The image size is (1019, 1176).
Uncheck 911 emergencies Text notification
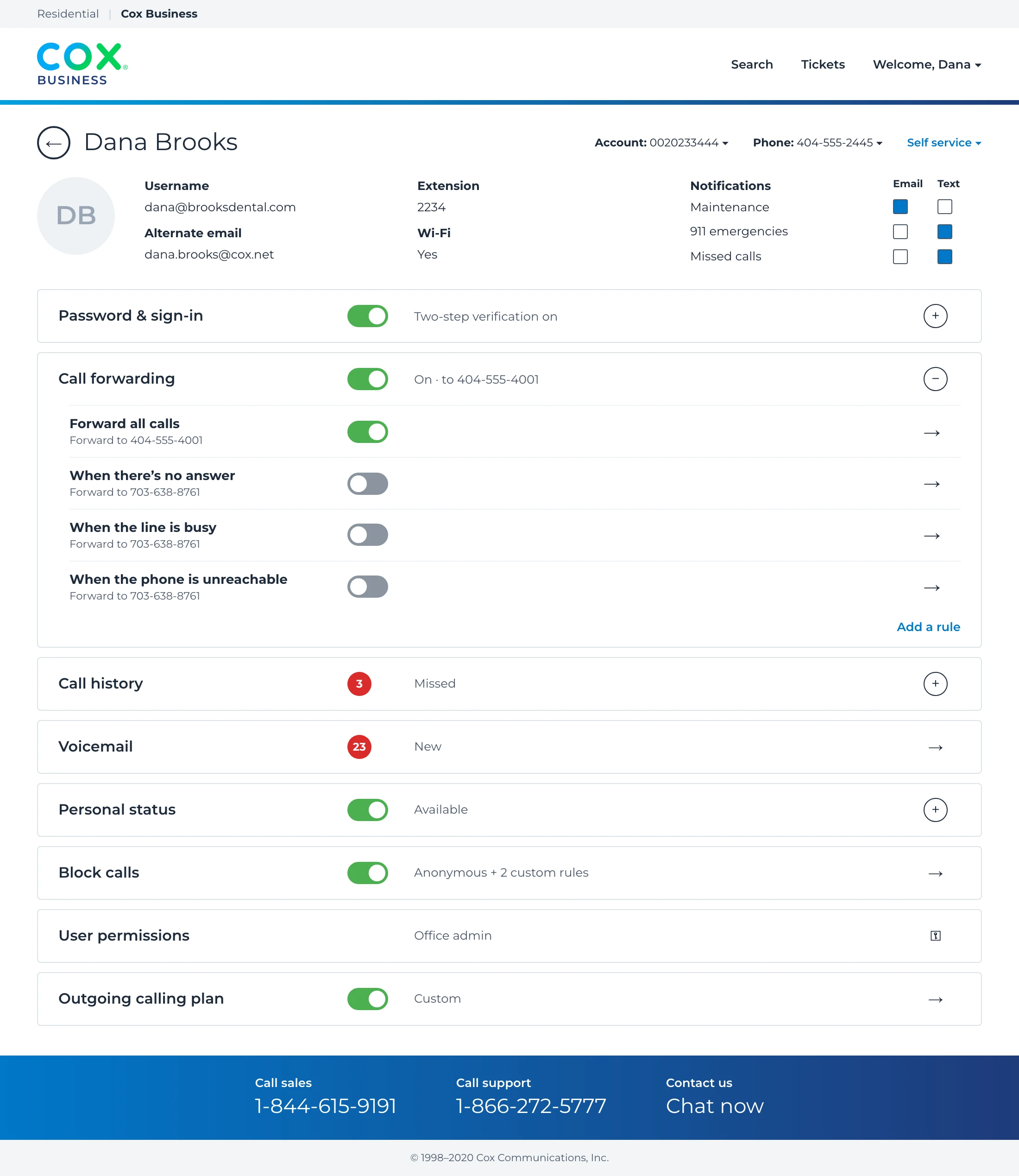click(x=944, y=232)
